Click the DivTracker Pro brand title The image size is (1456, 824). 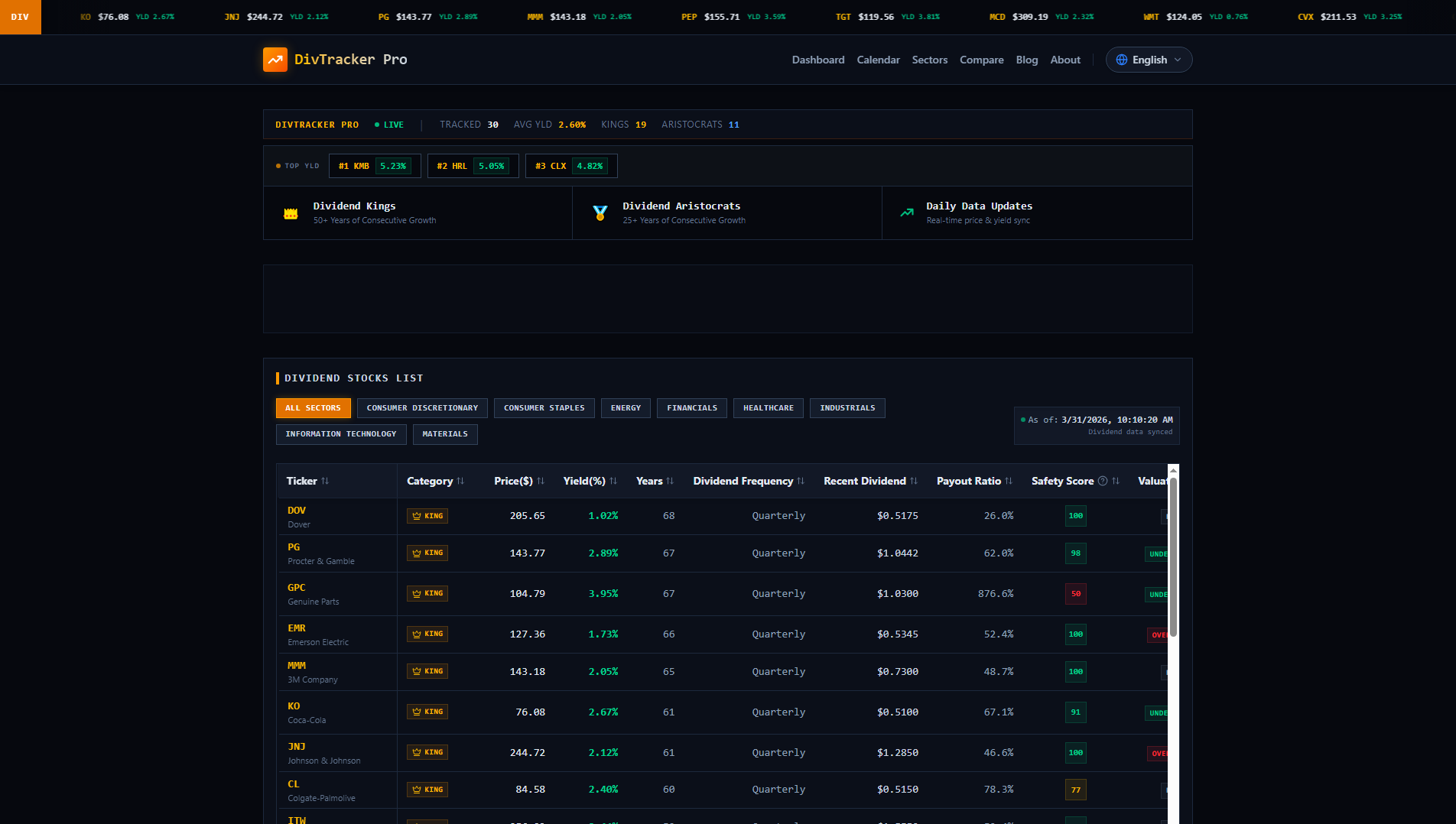coord(351,60)
